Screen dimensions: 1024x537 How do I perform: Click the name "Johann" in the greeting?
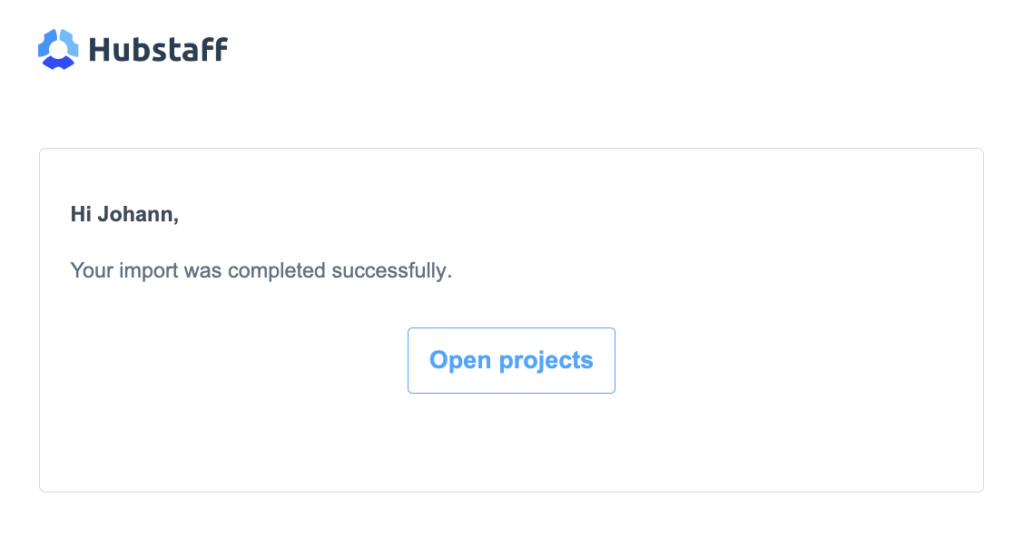pyautogui.click(x=138, y=214)
